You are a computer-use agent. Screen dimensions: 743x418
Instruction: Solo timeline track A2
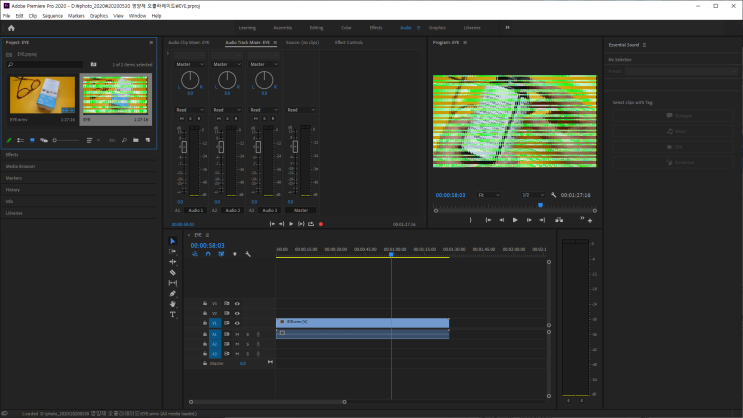coord(247,344)
